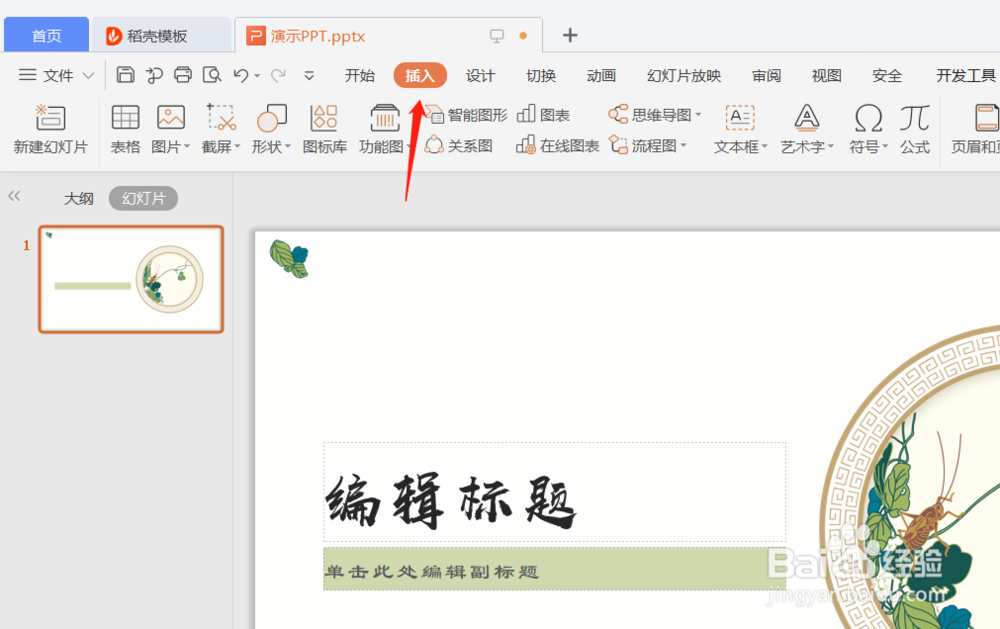Image resolution: width=1000 pixels, height=629 pixels.
Task: Insert a formula with the 公式 icon
Action: click(914, 127)
